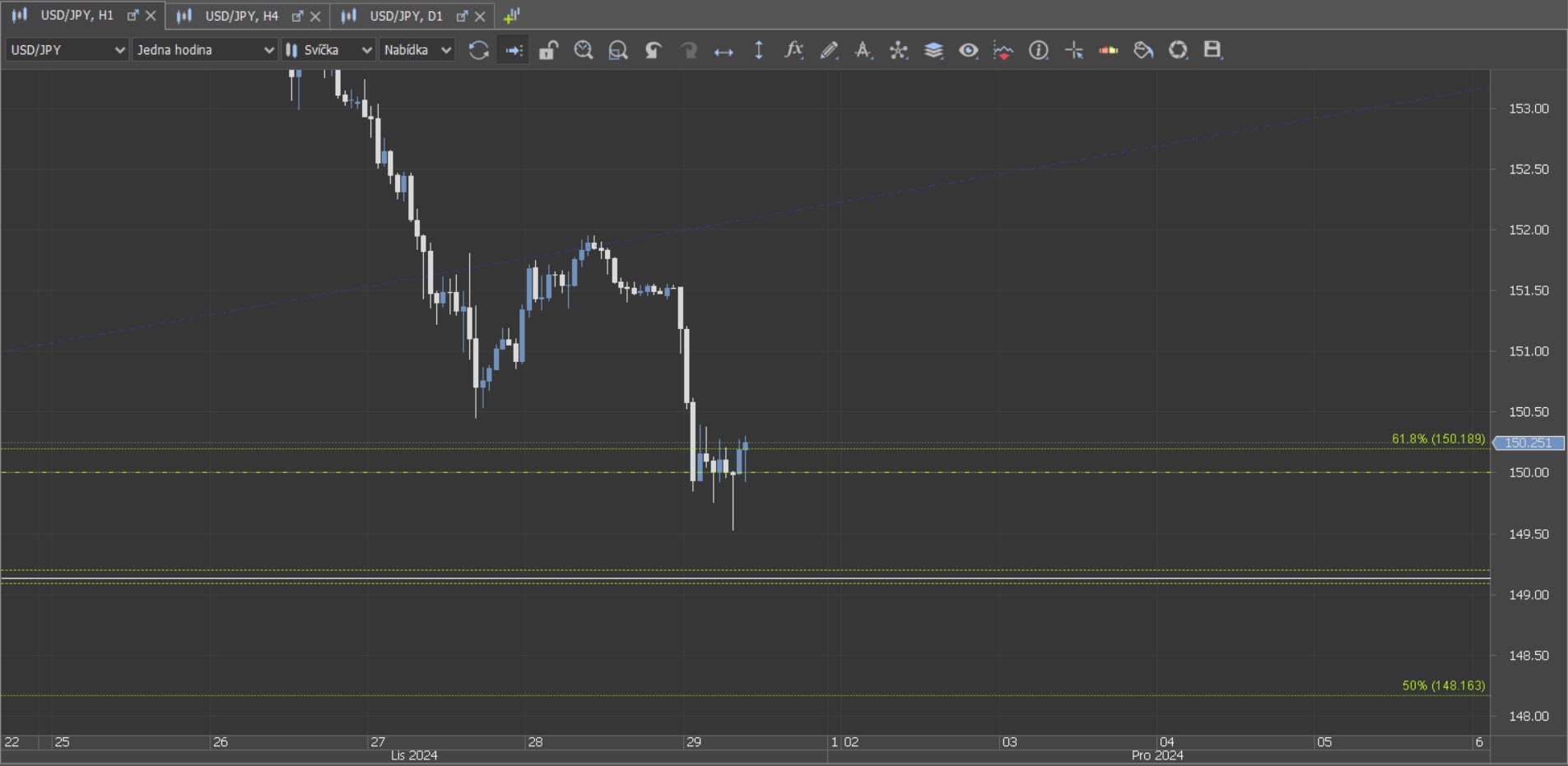Image resolution: width=1568 pixels, height=766 pixels.
Task: Open the fx indicators menu
Action: (793, 50)
